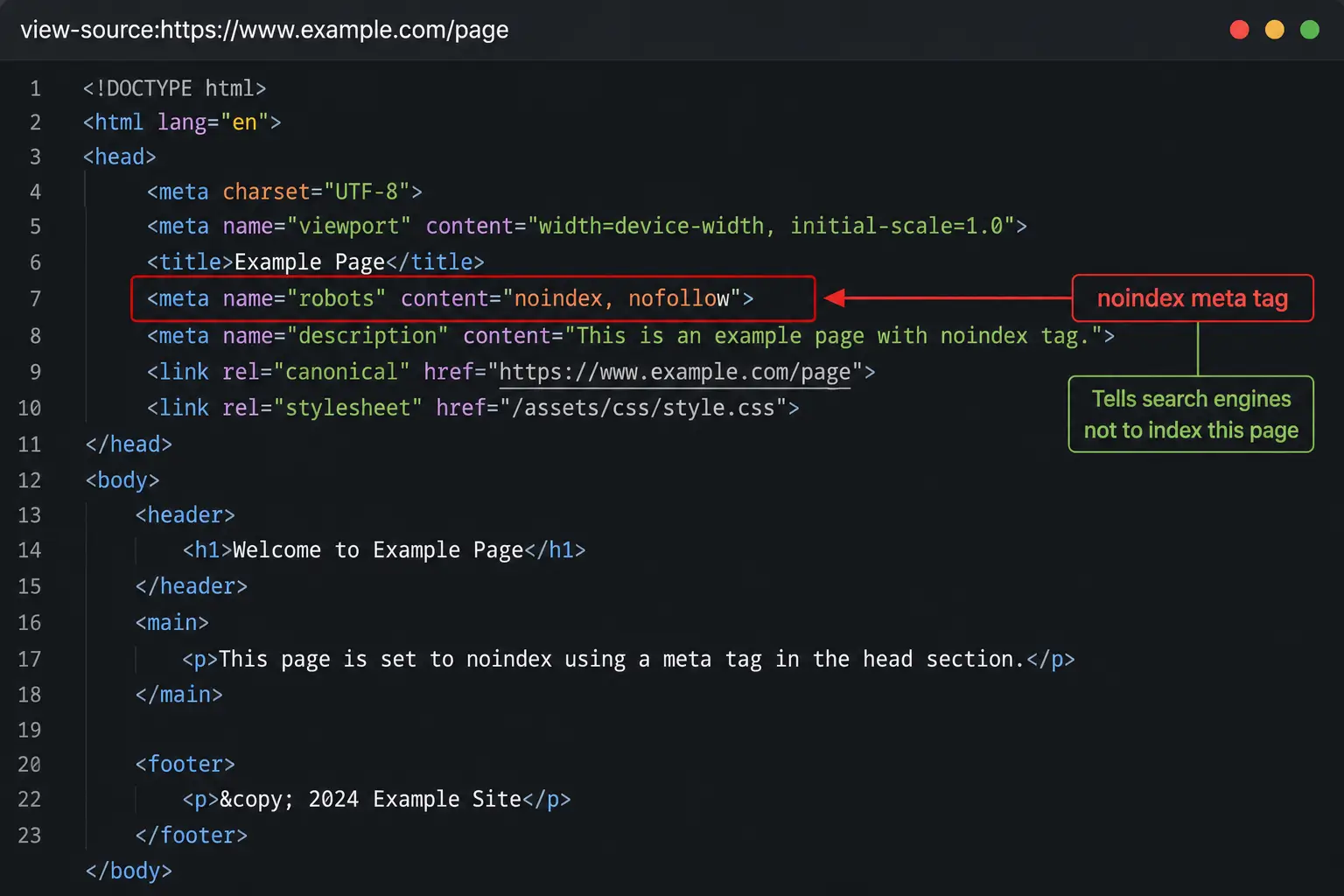Click line number 7 in the gutter
The image size is (1344, 896).
click(35, 299)
